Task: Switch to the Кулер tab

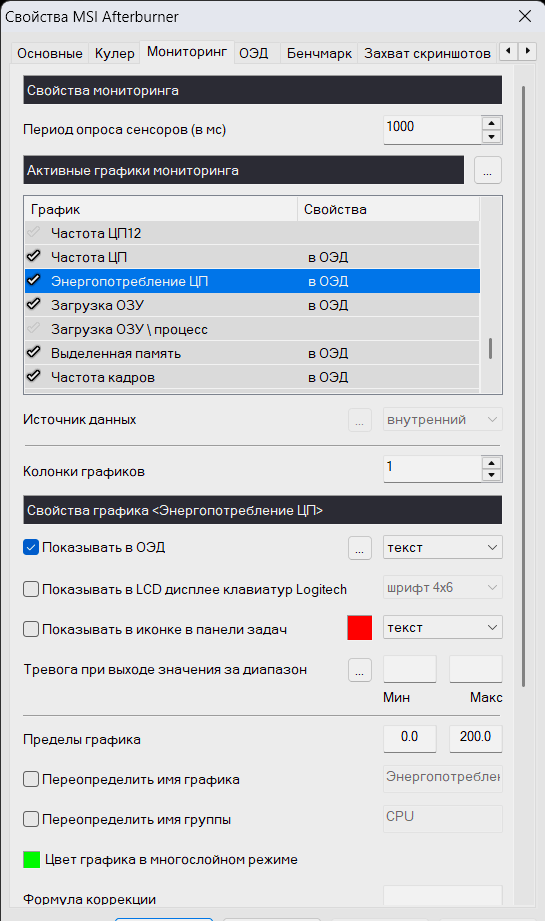Action: tap(115, 53)
